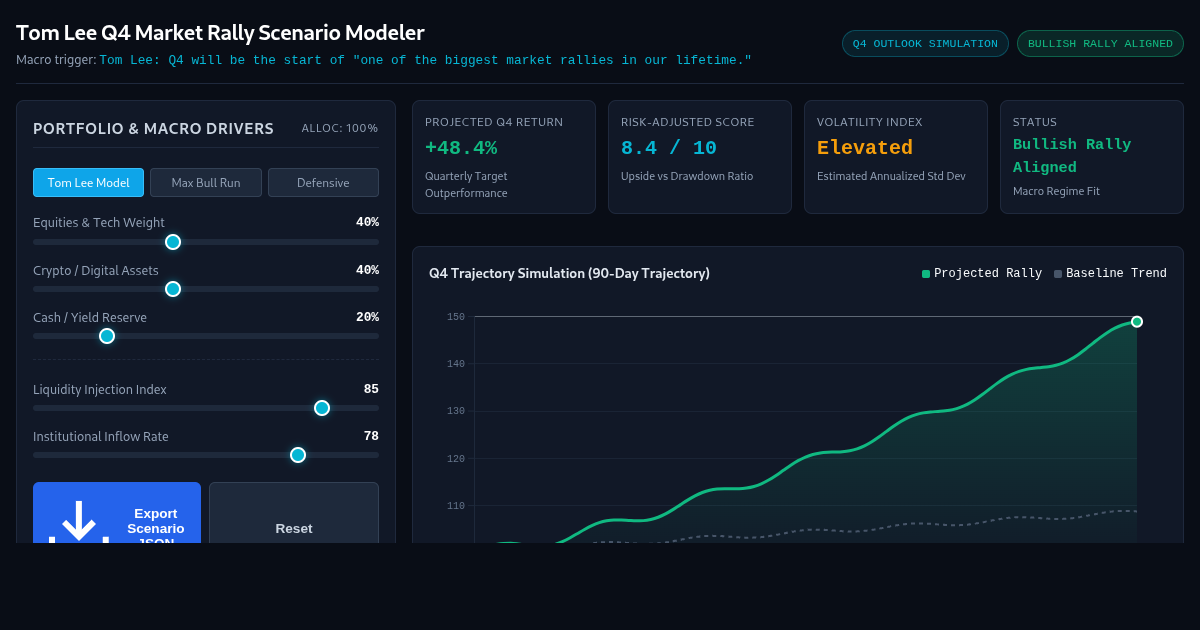Click the Portfolio & Macro Drivers heading
The width and height of the screenshot is (1200, 630).
click(153, 128)
